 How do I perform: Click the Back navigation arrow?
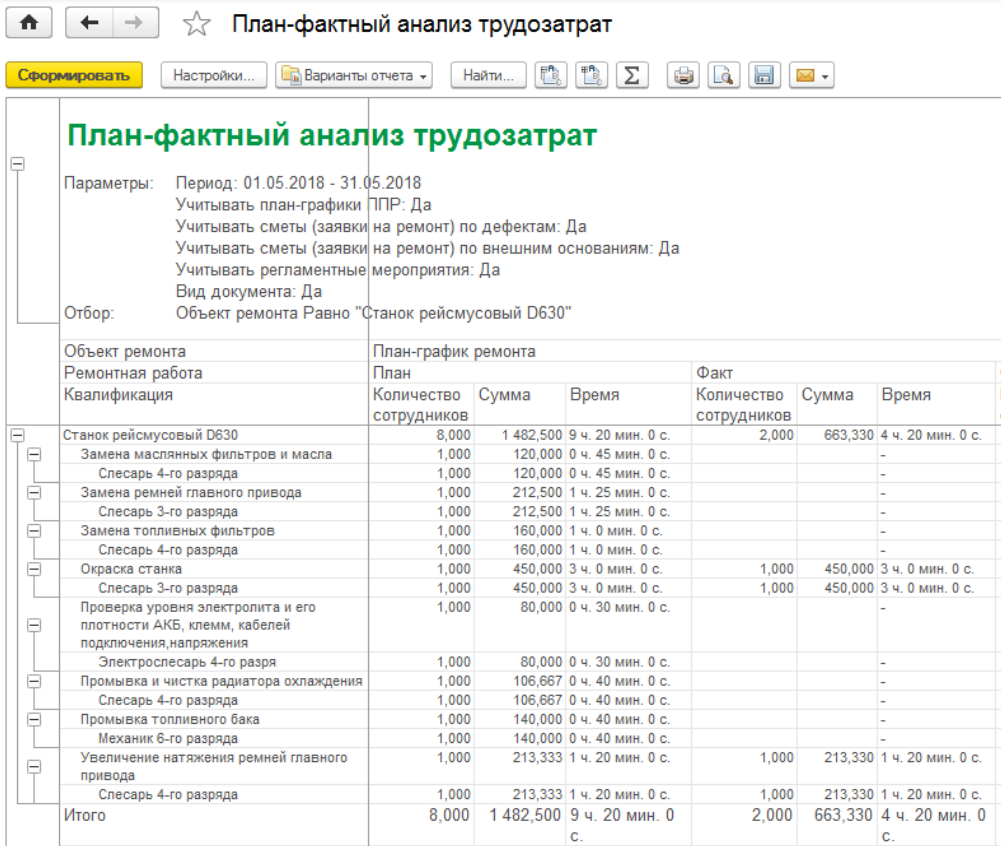coord(89,23)
